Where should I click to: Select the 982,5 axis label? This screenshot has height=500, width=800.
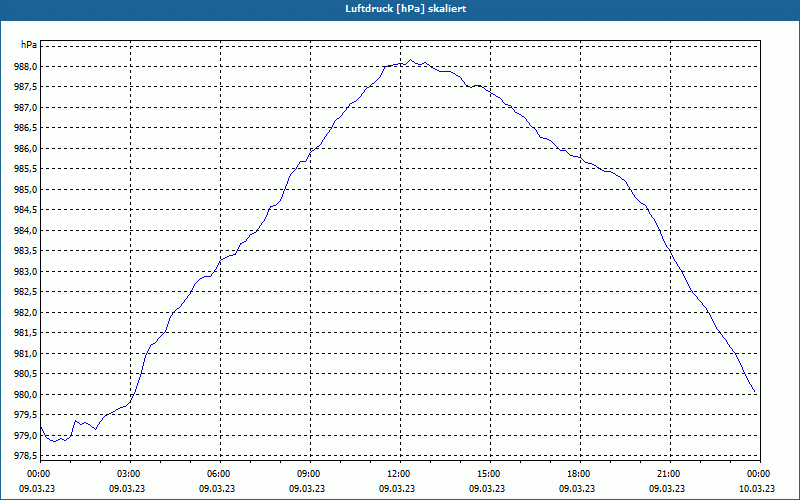26,292
